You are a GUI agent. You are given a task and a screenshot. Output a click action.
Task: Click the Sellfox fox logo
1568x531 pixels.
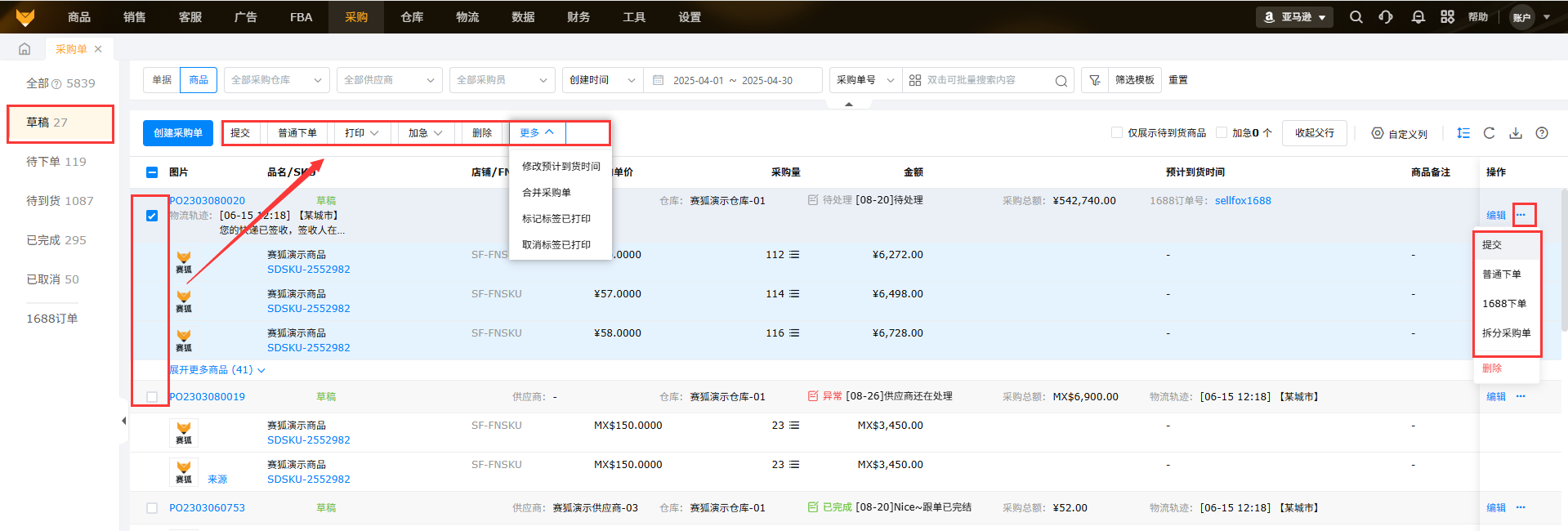(x=25, y=16)
